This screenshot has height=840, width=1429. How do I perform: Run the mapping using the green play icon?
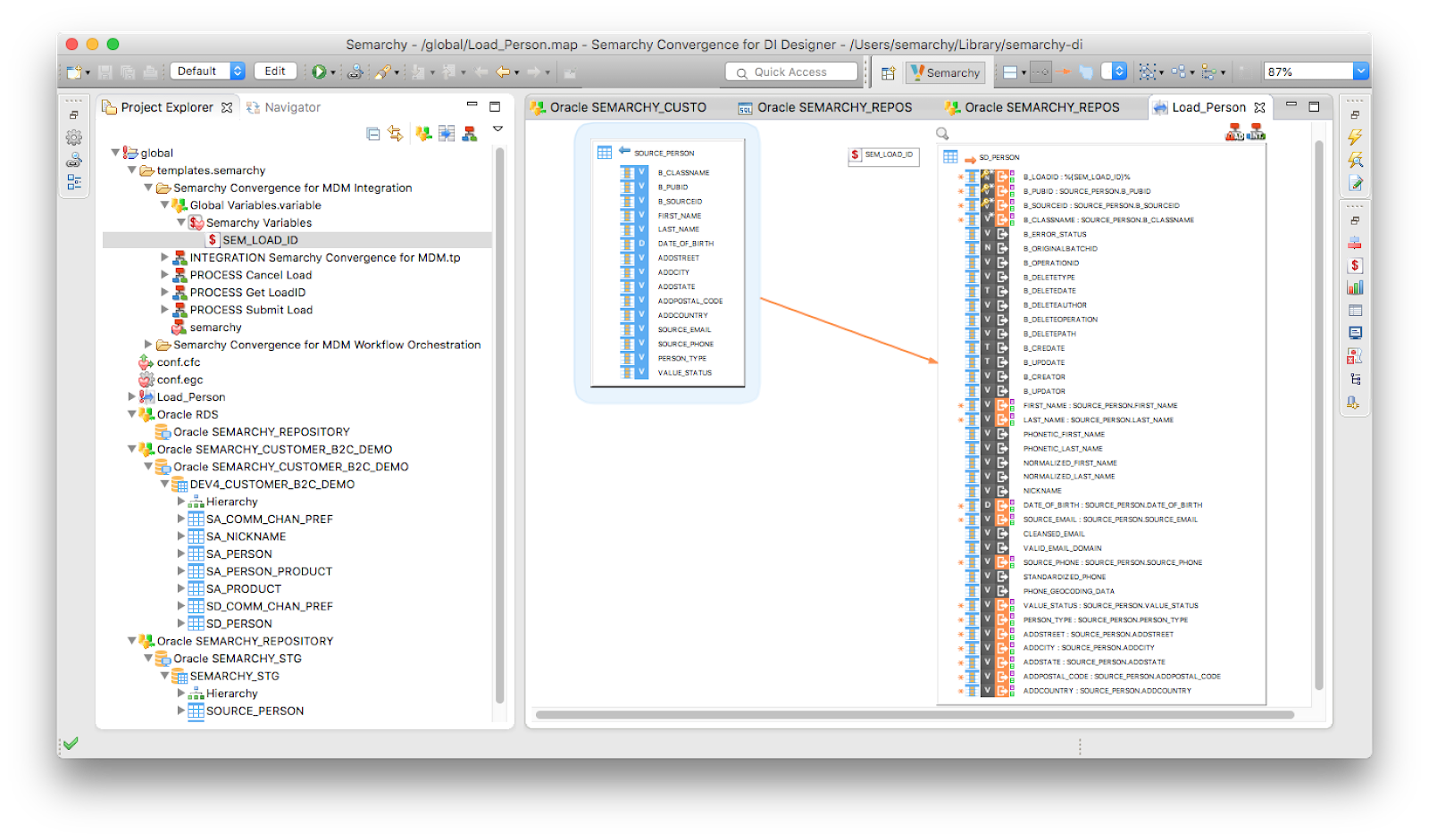[x=320, y=71]
